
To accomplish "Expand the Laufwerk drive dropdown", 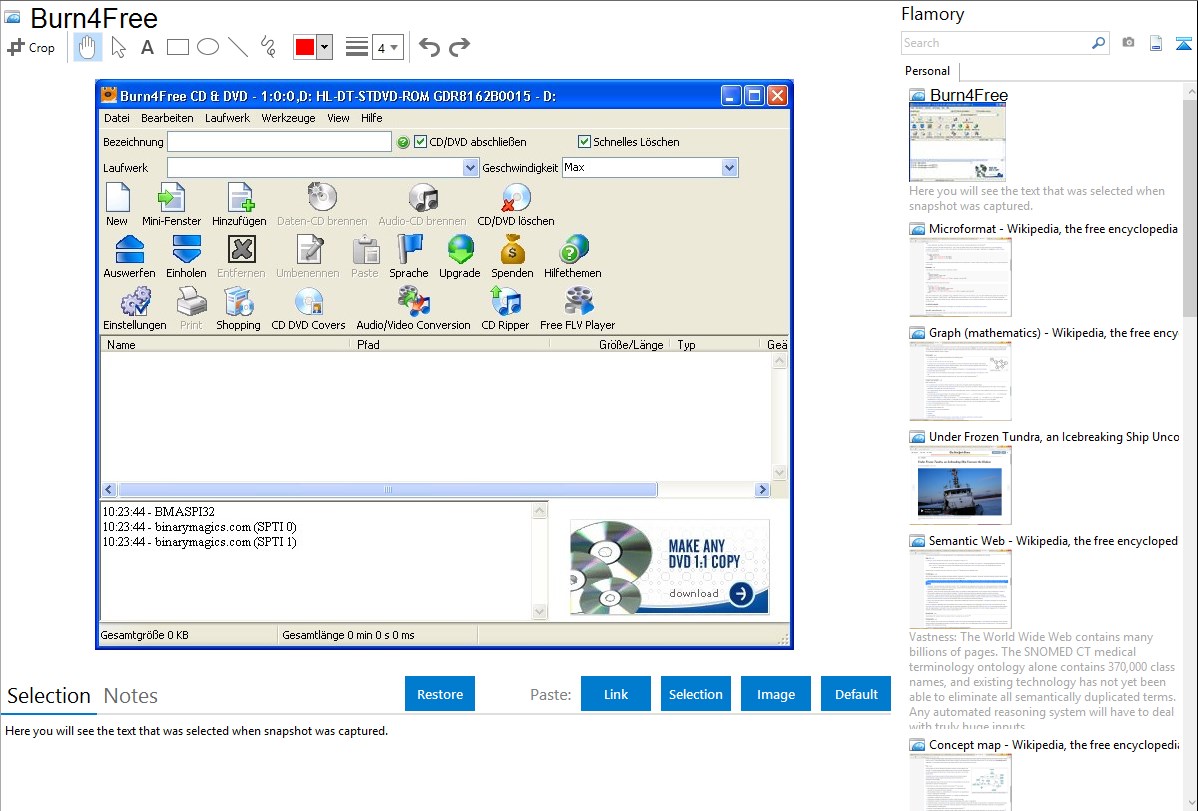I will [x=471, y=168].
